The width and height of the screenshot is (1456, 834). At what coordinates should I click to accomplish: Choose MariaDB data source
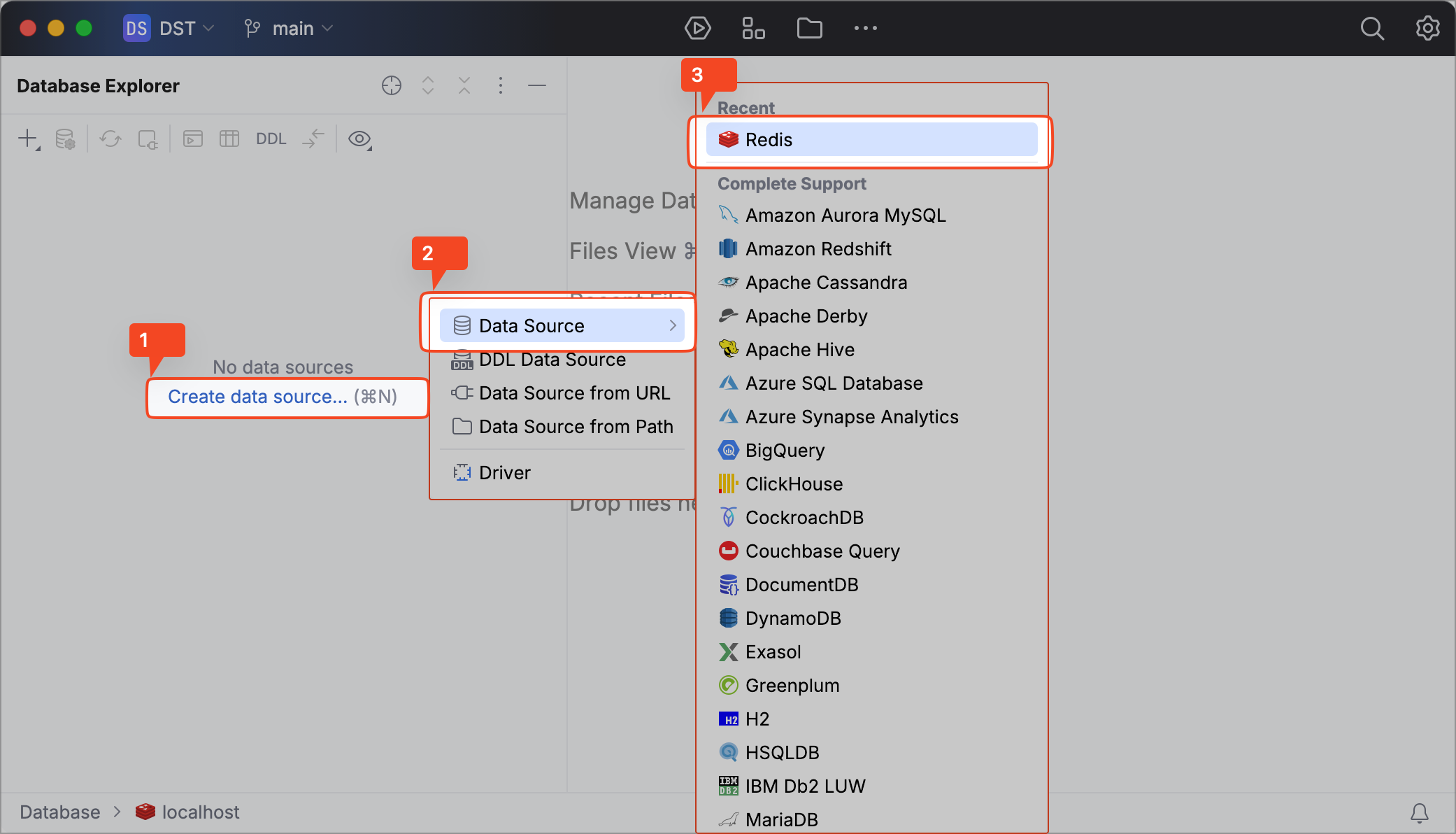tap(871, 819)
